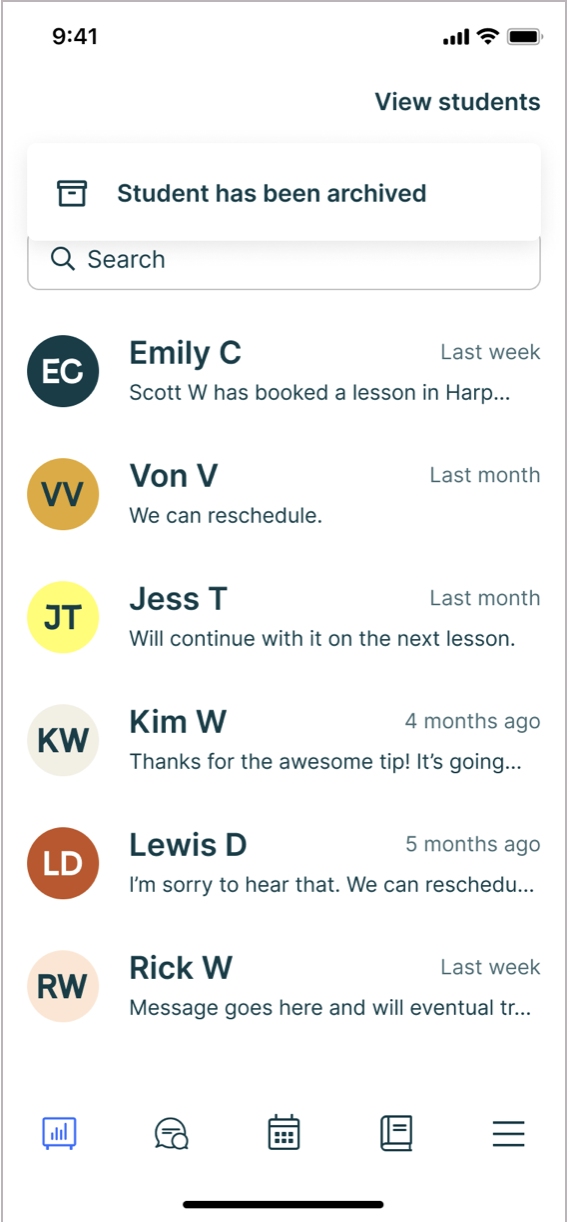The image size is (570, 1222).
Task: Focus the Search input field
Action: [284, 262]
